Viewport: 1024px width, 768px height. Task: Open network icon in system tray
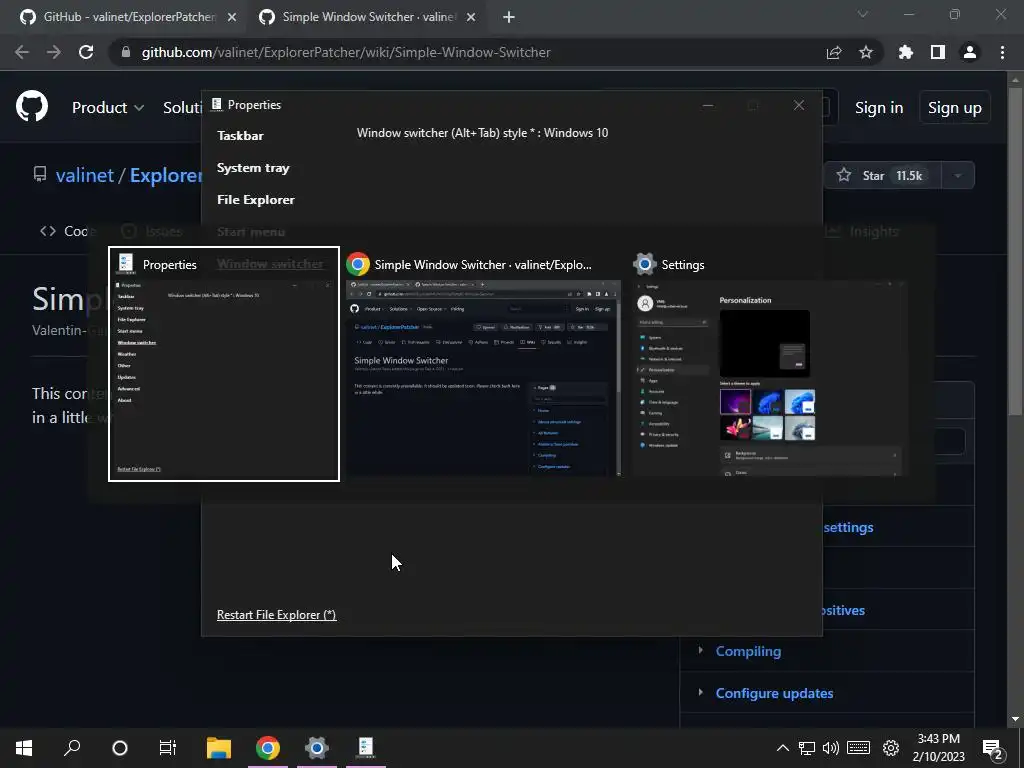click(x=807, y=748)
